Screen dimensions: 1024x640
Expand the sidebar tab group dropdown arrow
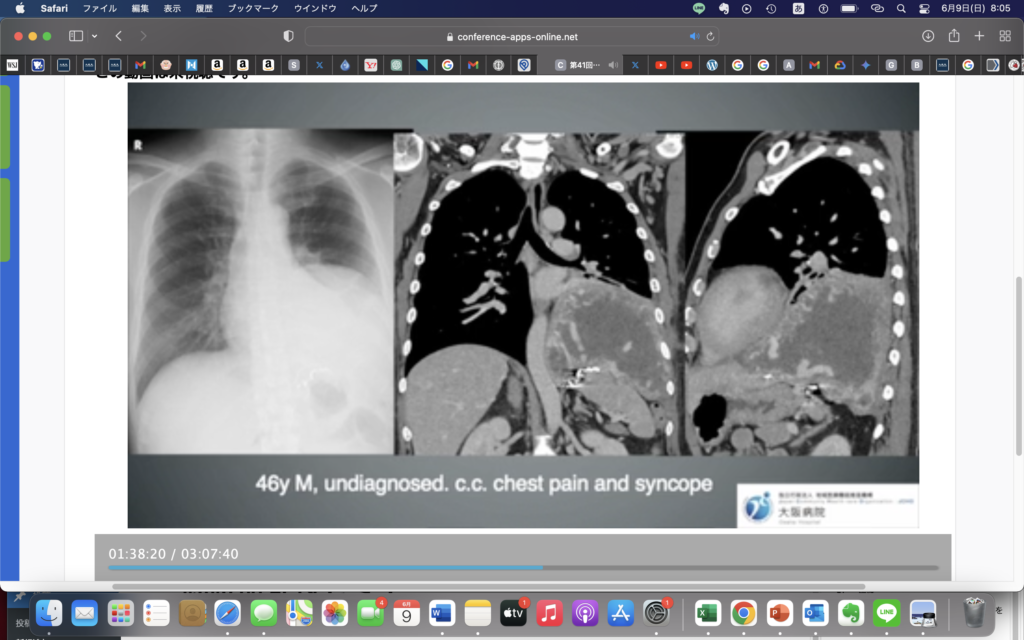[94, 36]
